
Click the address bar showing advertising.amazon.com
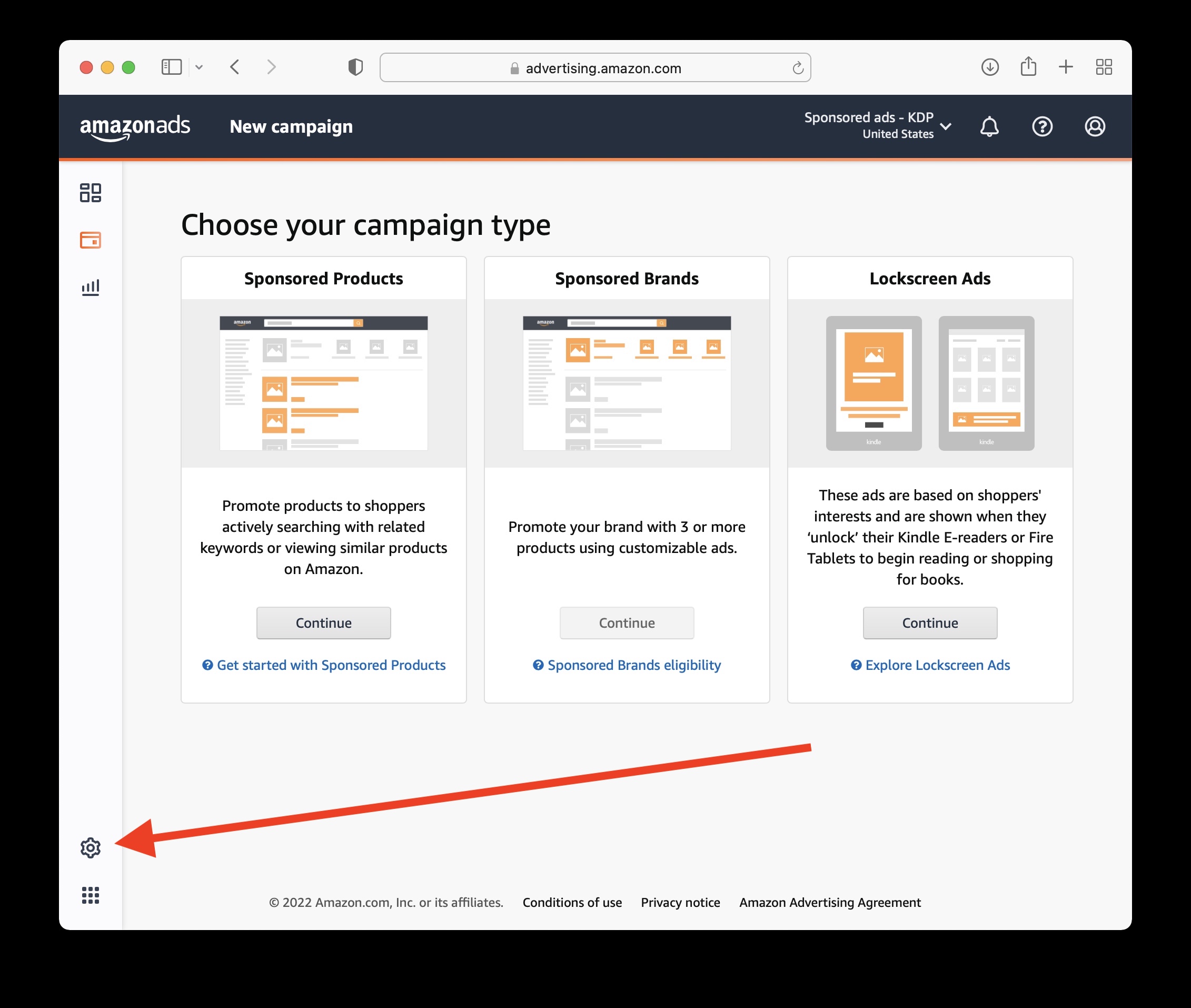click(x=595, y=67)
